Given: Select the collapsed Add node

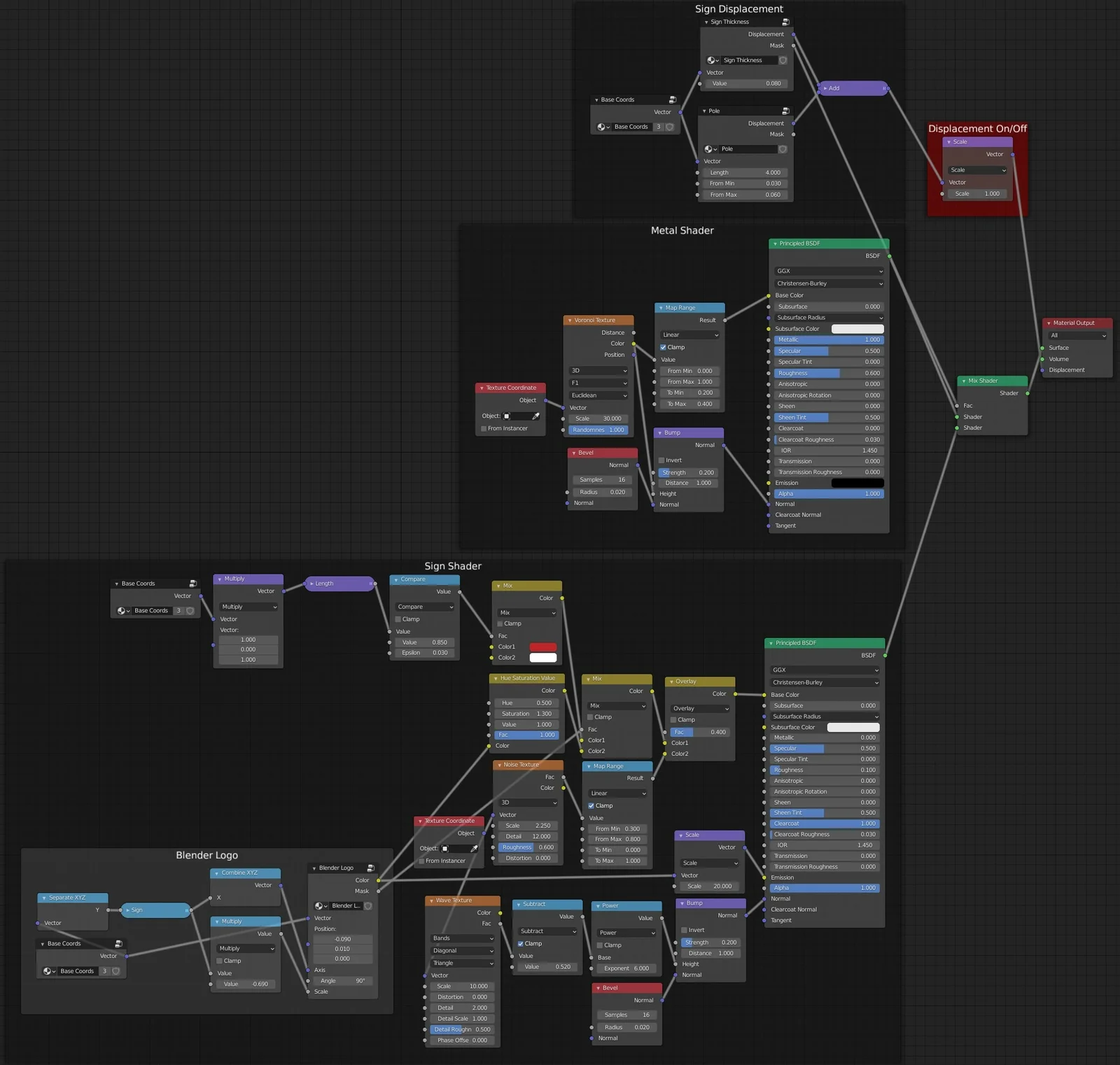Looking at the screenshot, I should click(x=851, y=88).
